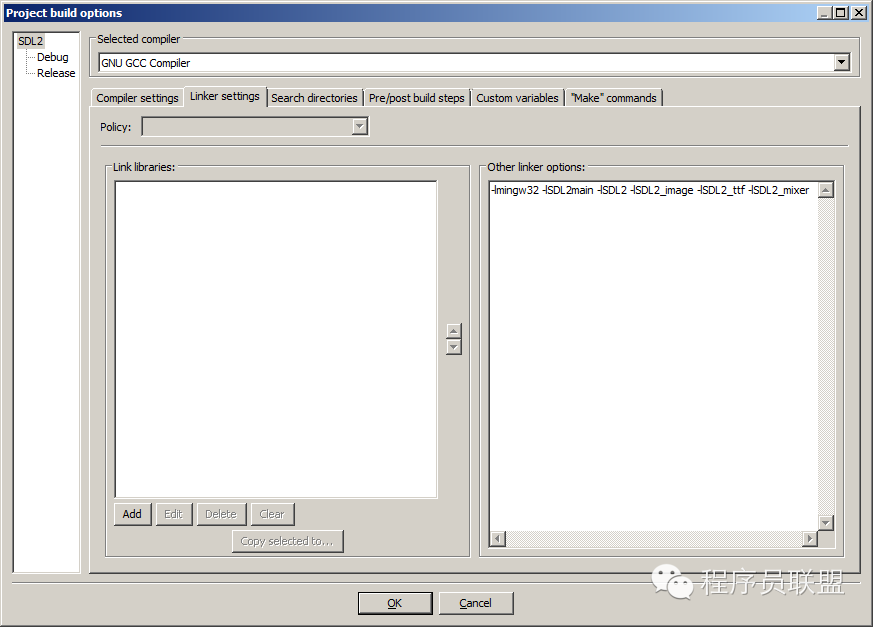The image size is (873, 627).
Task: Click inside the Link libraries list
Action: [276, 339]
